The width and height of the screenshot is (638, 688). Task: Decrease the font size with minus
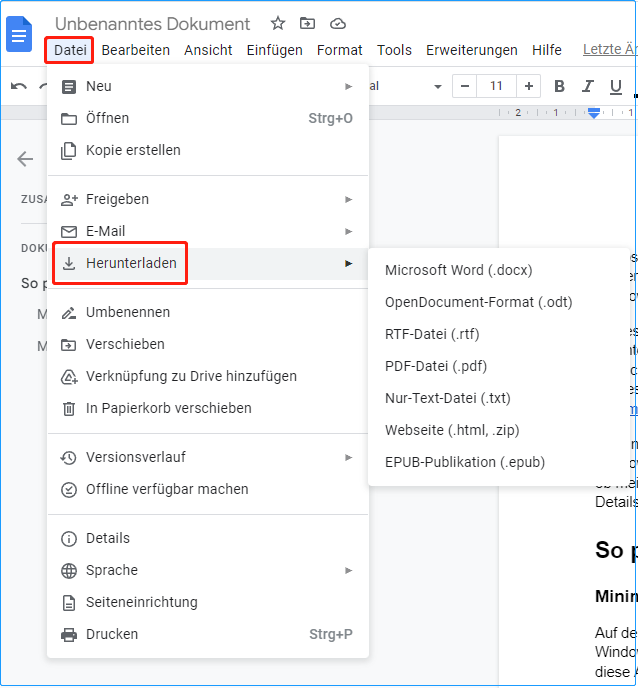coord(463,86)
